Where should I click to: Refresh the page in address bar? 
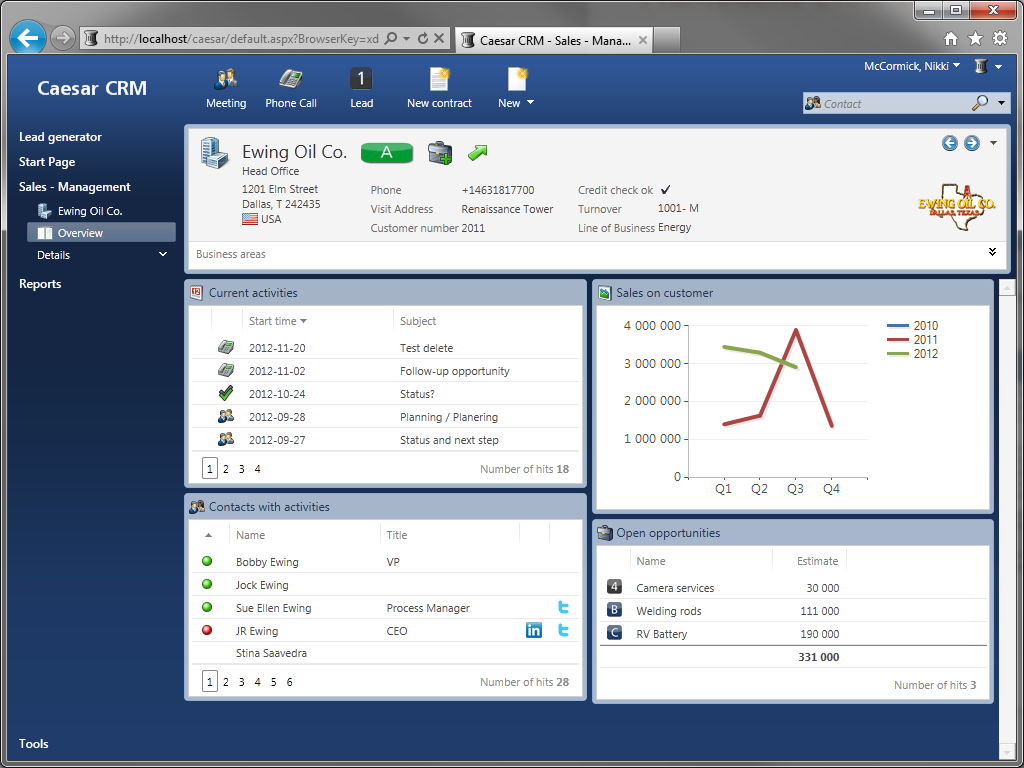(x=423, y=39)
